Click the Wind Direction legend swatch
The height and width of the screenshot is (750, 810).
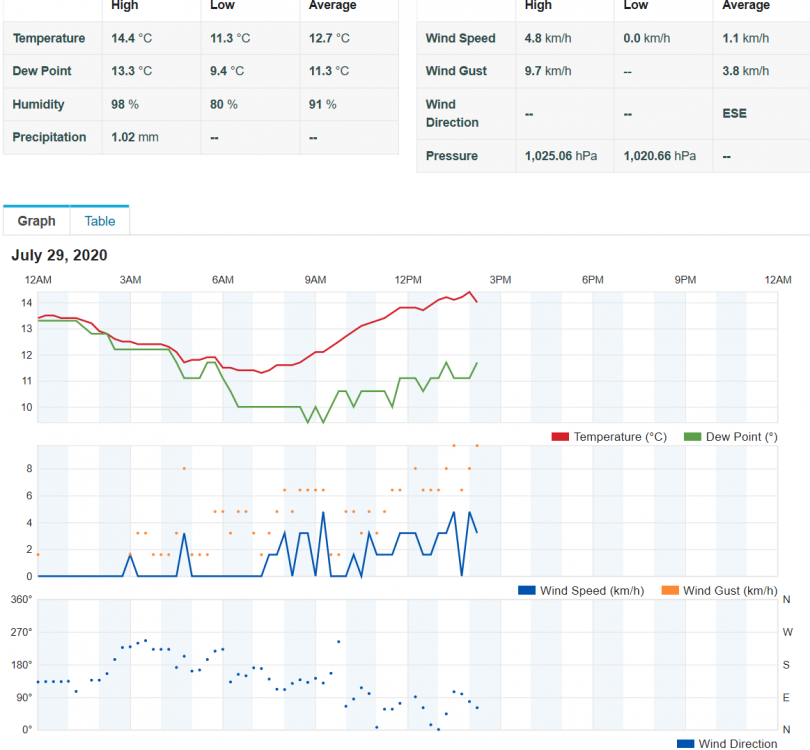pos(686,743)
